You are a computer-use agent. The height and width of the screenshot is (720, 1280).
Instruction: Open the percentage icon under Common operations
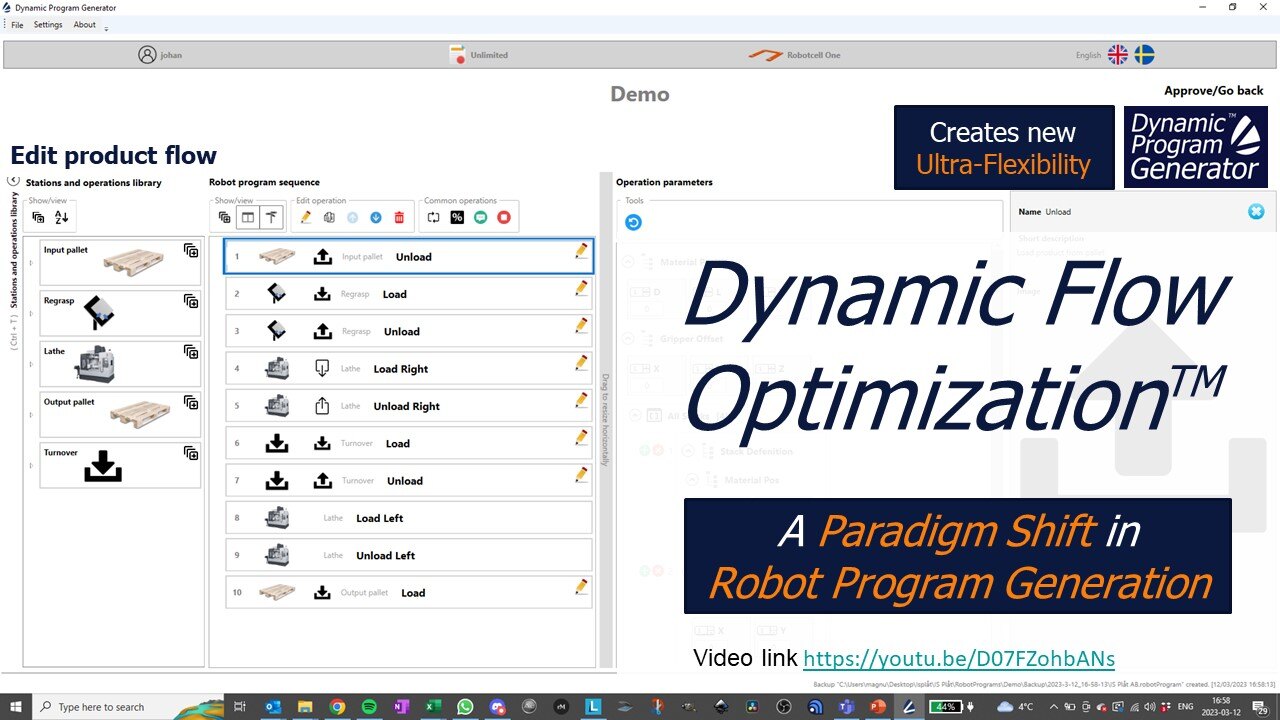point(455,217)
